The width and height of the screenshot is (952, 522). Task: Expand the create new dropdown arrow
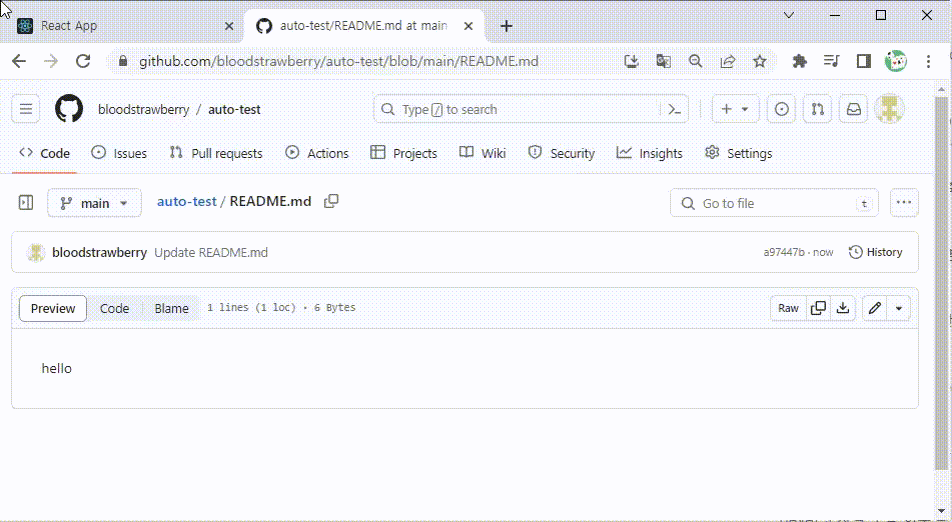click(746, 110)
